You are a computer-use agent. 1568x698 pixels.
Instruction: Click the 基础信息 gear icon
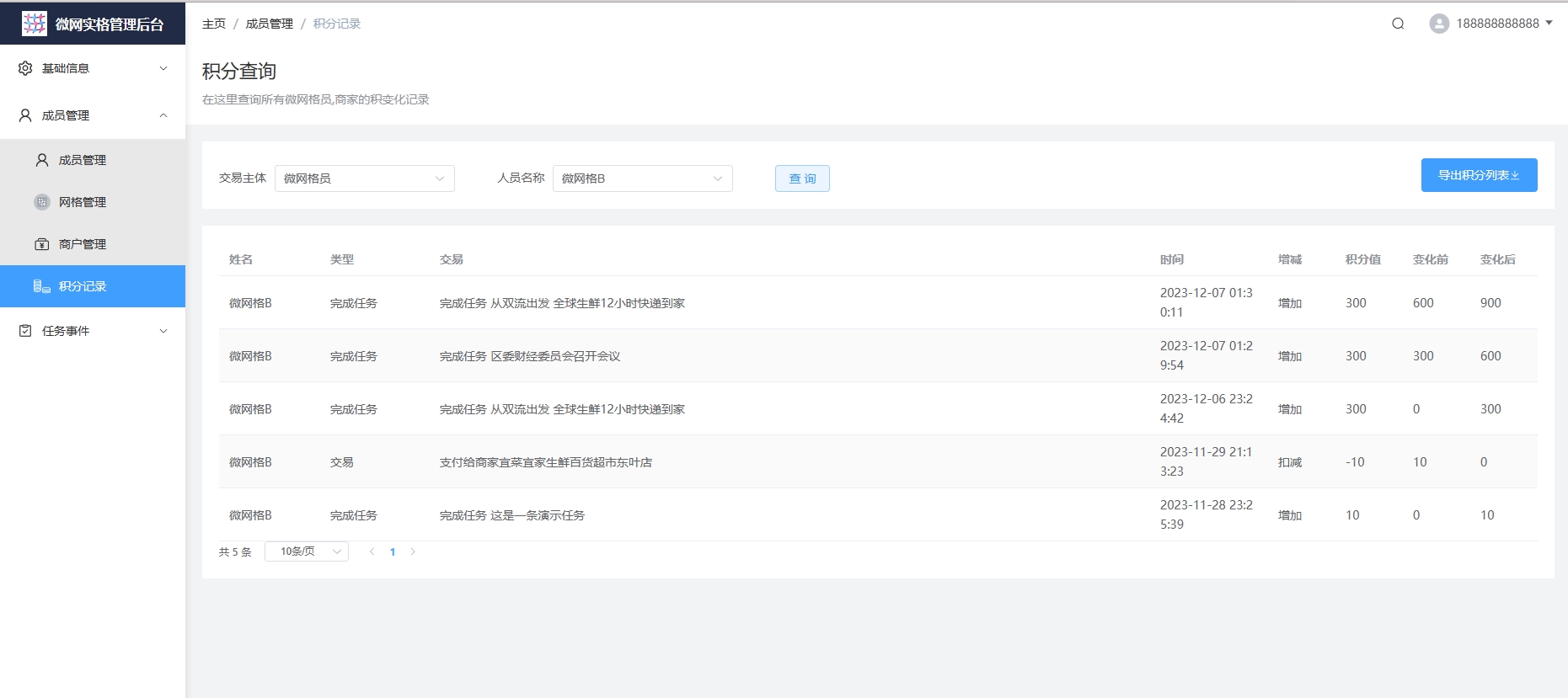coord(25,68)
